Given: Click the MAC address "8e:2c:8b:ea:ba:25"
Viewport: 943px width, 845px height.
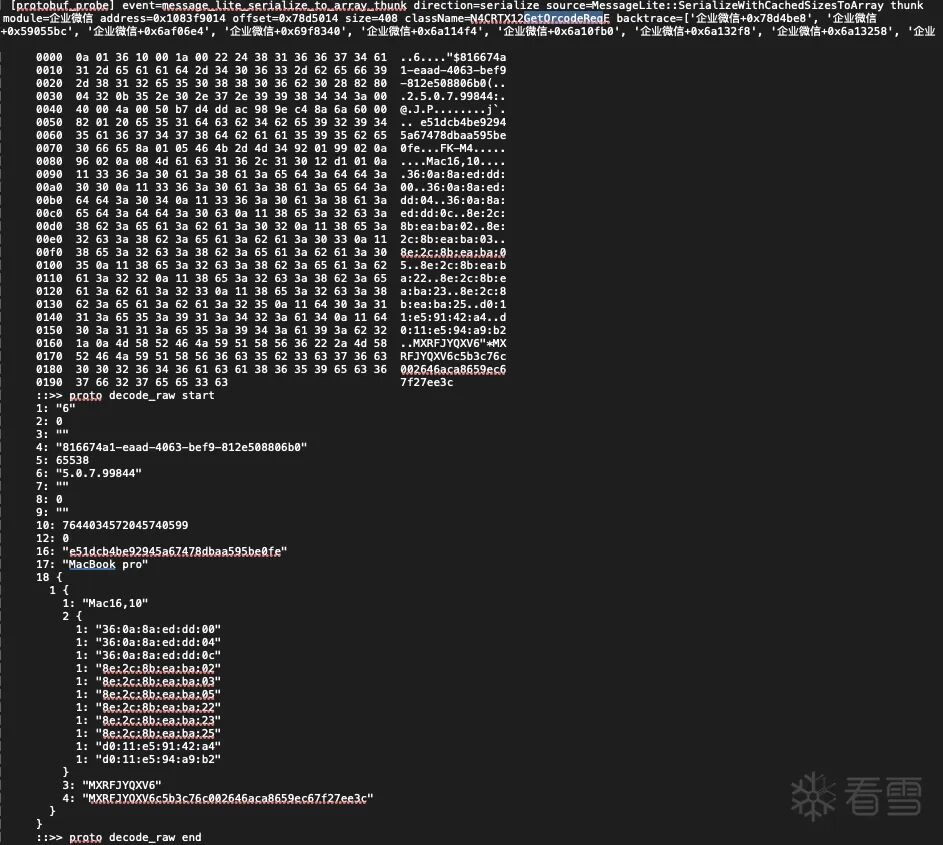Looking at the screenshot, I should (158, 733).
